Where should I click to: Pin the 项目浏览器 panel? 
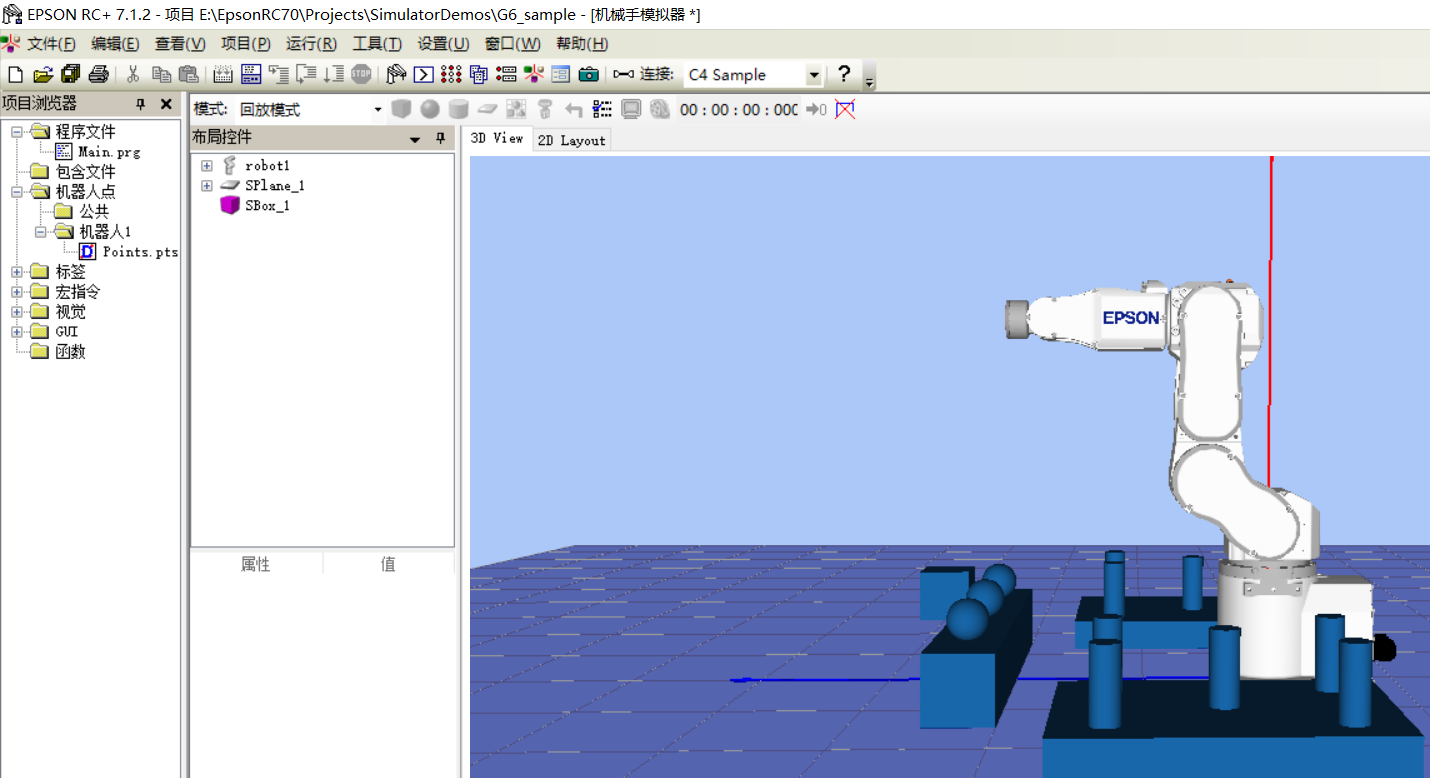tap(141, 104)
